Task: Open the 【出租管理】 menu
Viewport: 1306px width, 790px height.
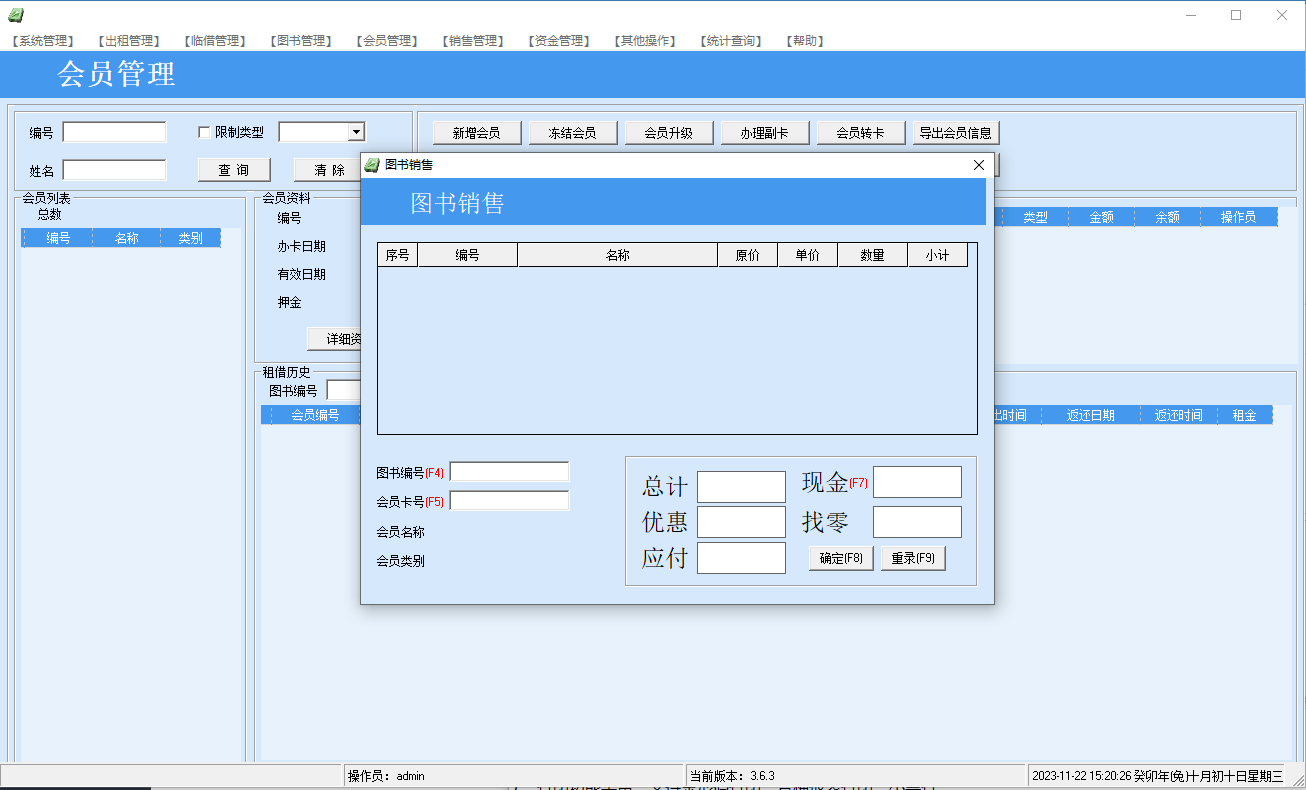Action: pyautogui.click(x=128, y=41)
